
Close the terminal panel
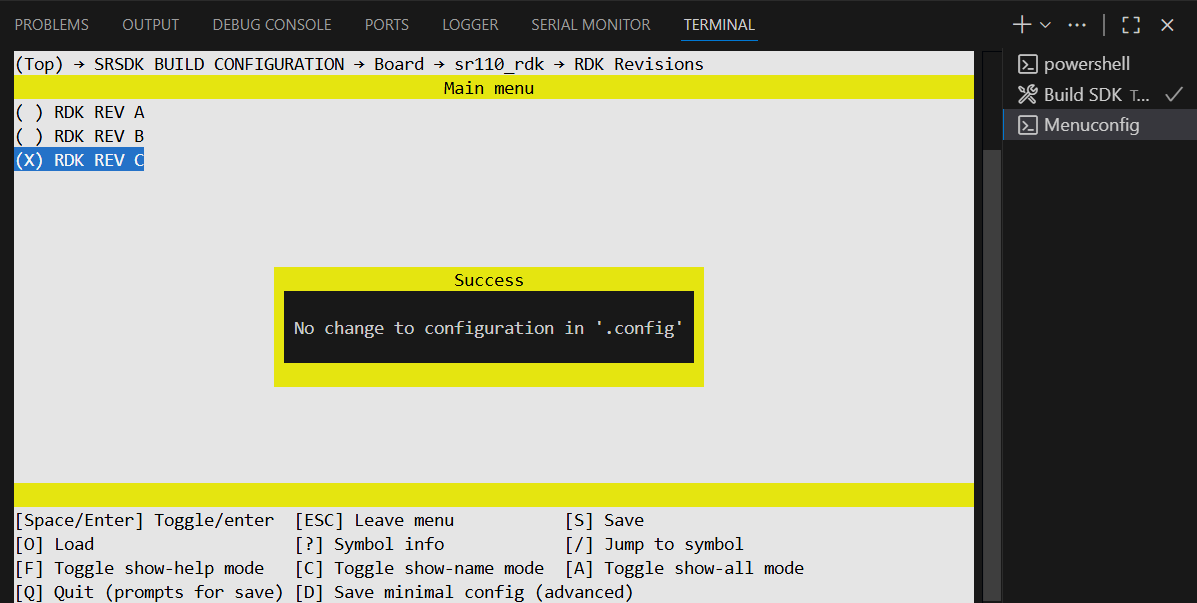1167,25
